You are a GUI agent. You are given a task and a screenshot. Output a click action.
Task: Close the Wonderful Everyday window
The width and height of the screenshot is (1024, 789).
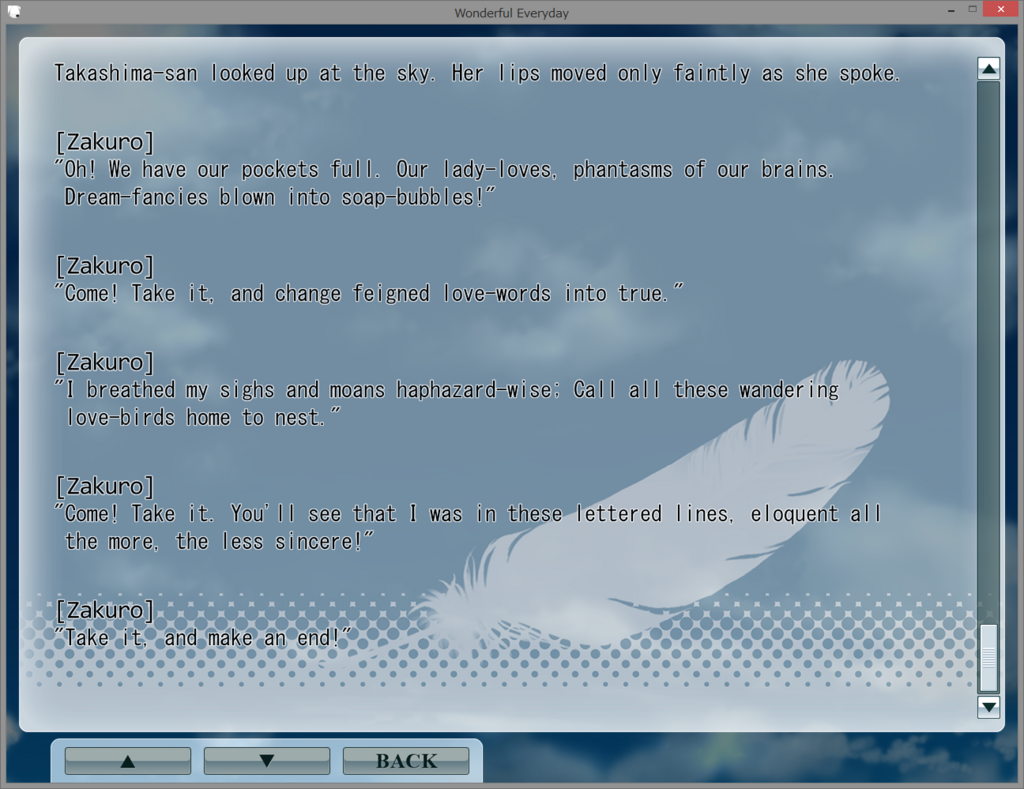pos(1001,9)
